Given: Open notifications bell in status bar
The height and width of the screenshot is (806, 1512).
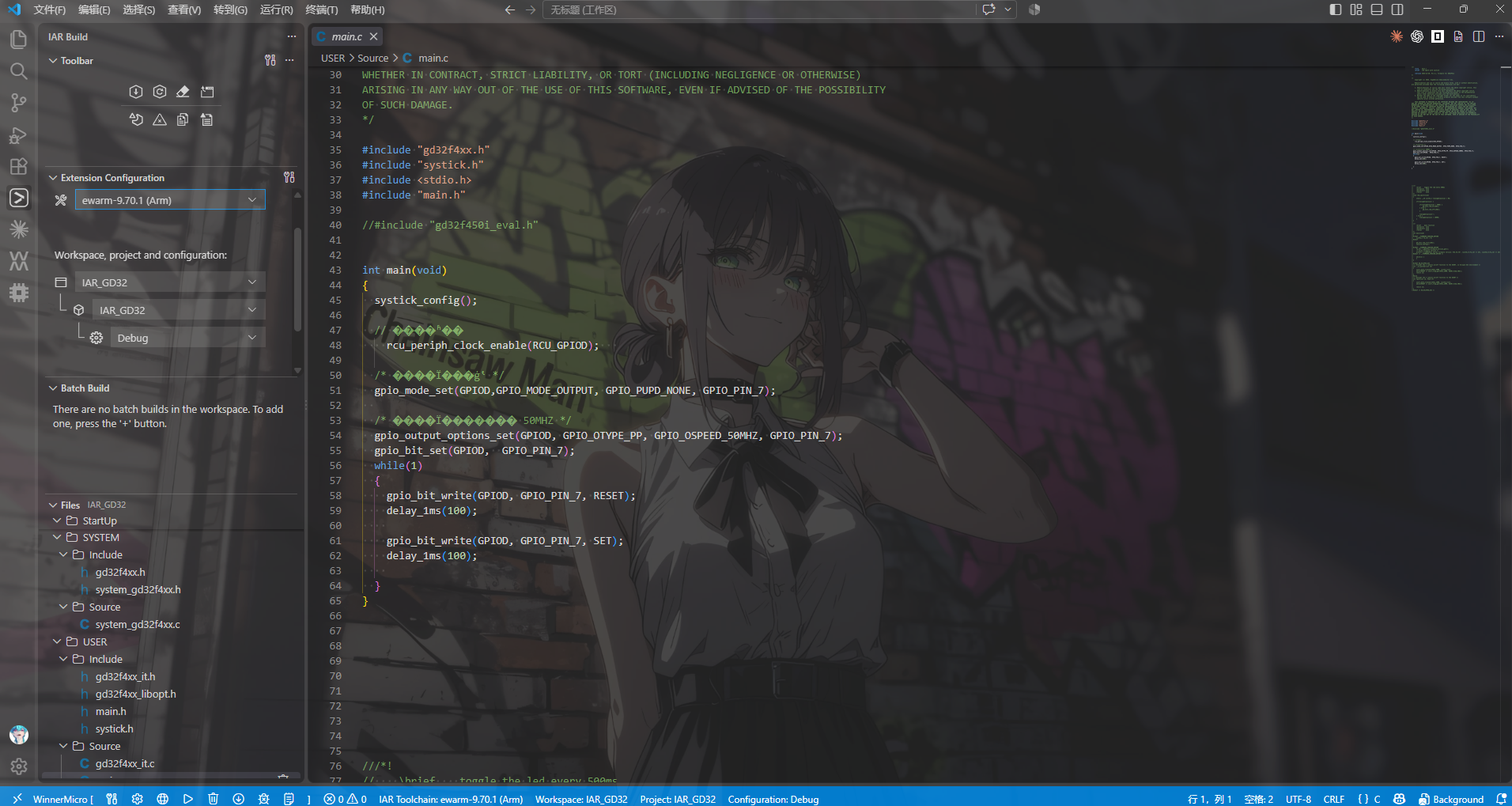Looking at the screenshot, I should tap(1501, 799).
